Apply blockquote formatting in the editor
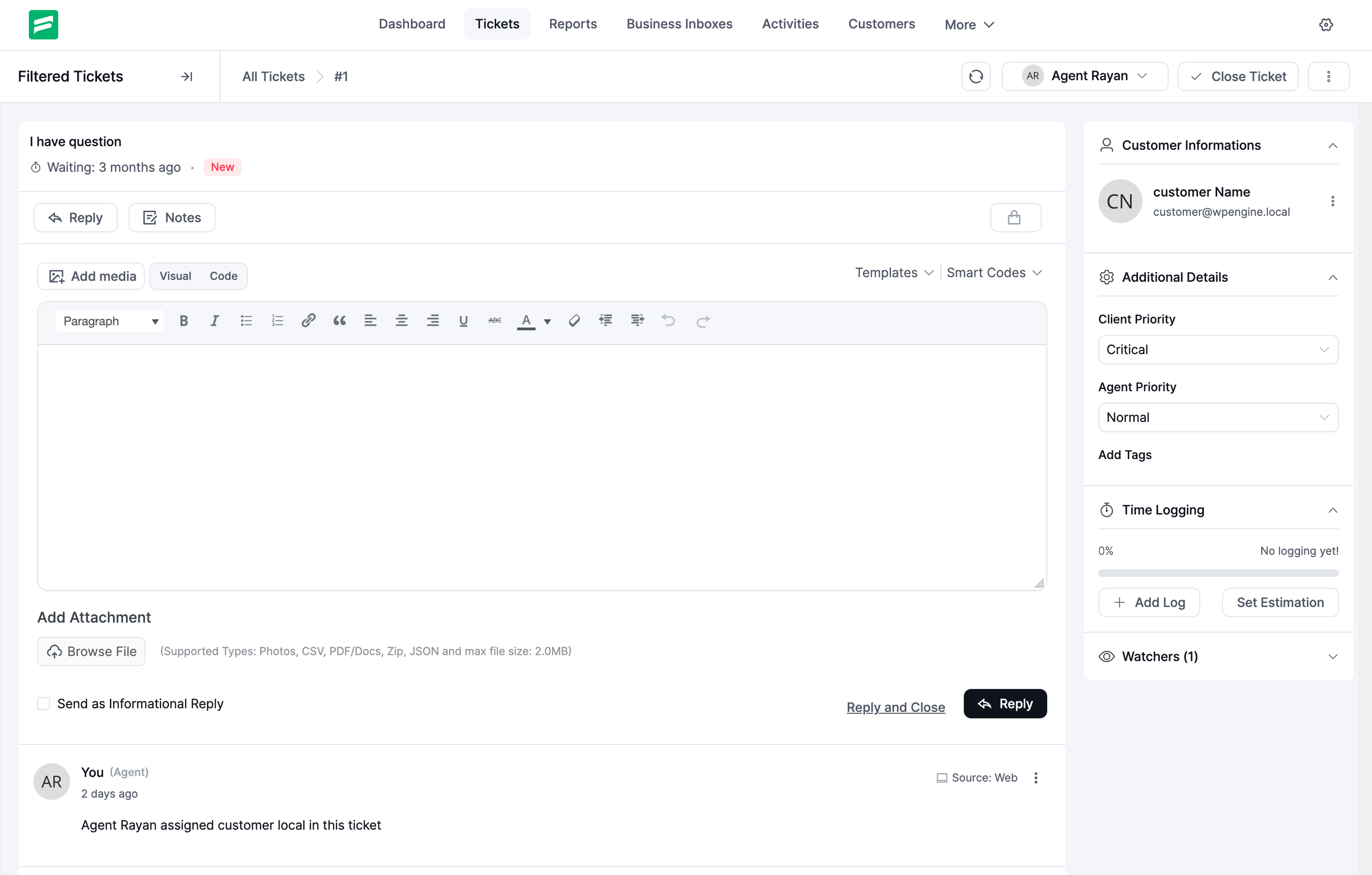Screen dimensions: 1372x875 (339, 321)
